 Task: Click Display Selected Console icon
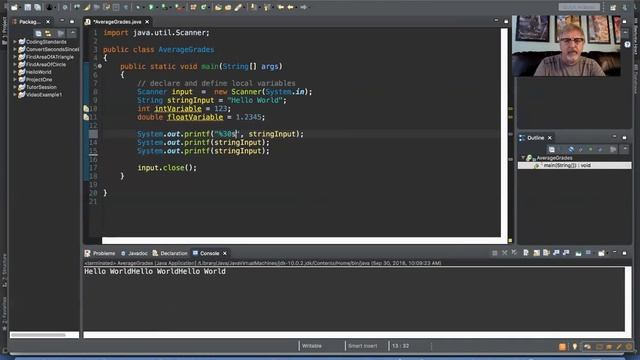588,253
